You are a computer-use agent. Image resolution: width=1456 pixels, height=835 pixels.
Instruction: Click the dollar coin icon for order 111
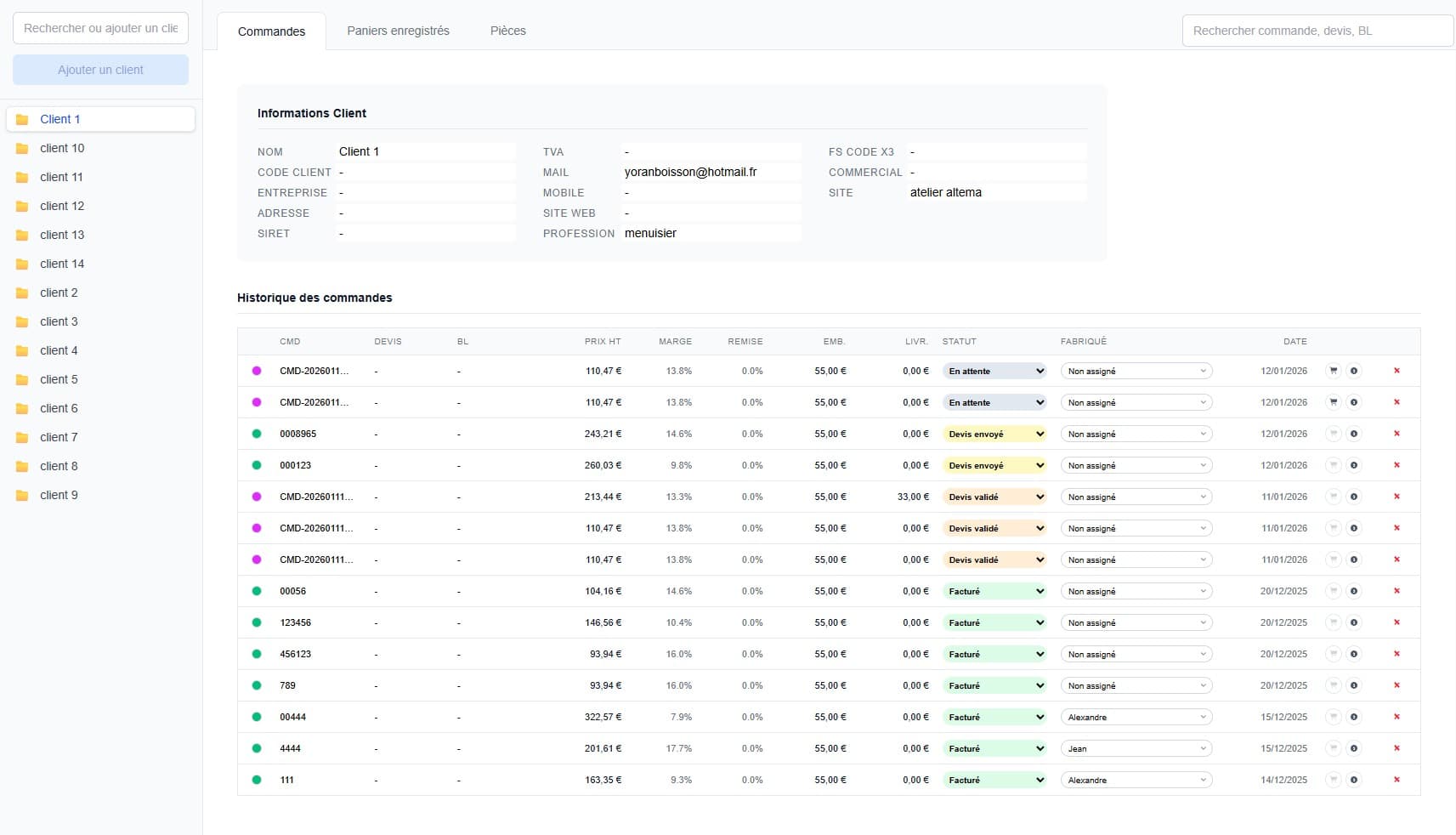tap(1354, 780)
